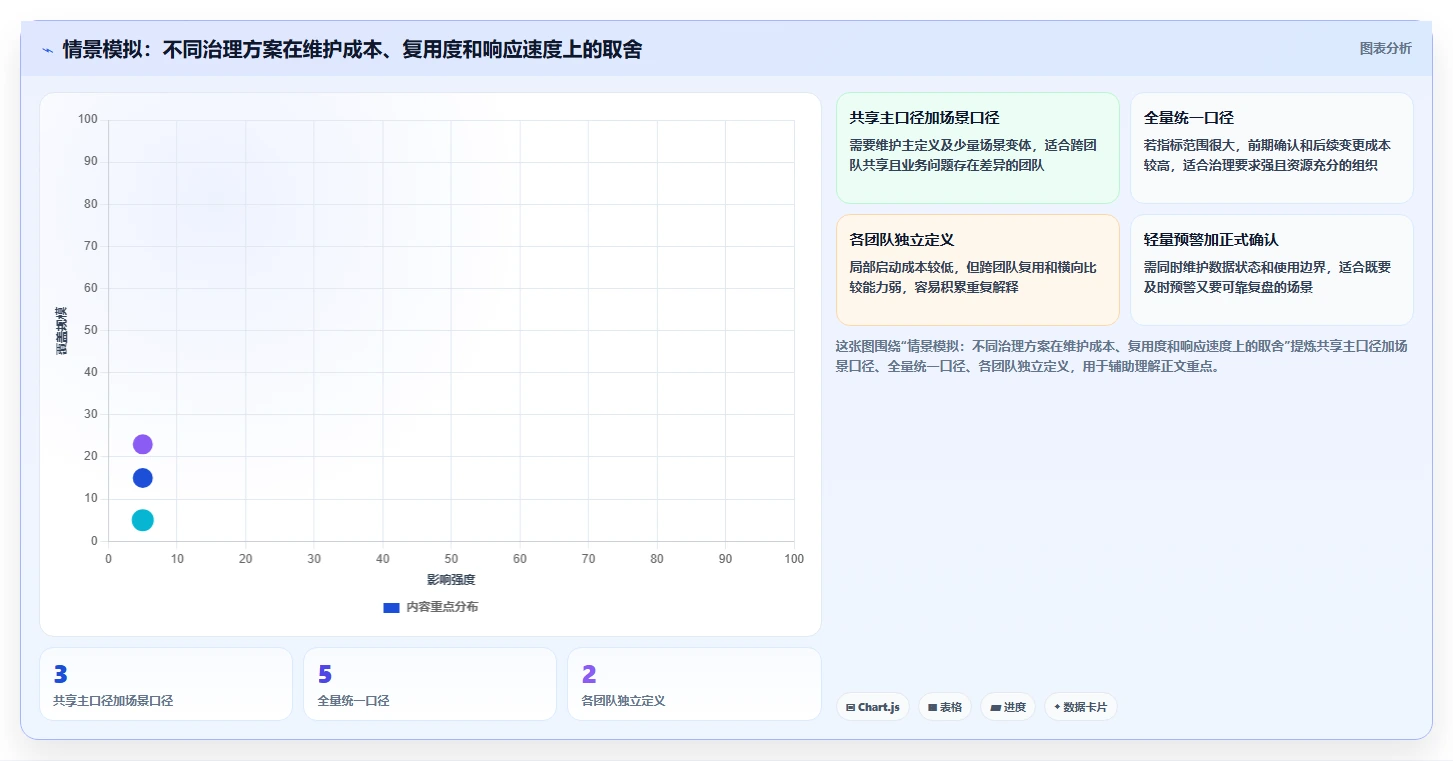Click the cyan scatter point near bottom

pyautogui.click(x=143, y=520)
